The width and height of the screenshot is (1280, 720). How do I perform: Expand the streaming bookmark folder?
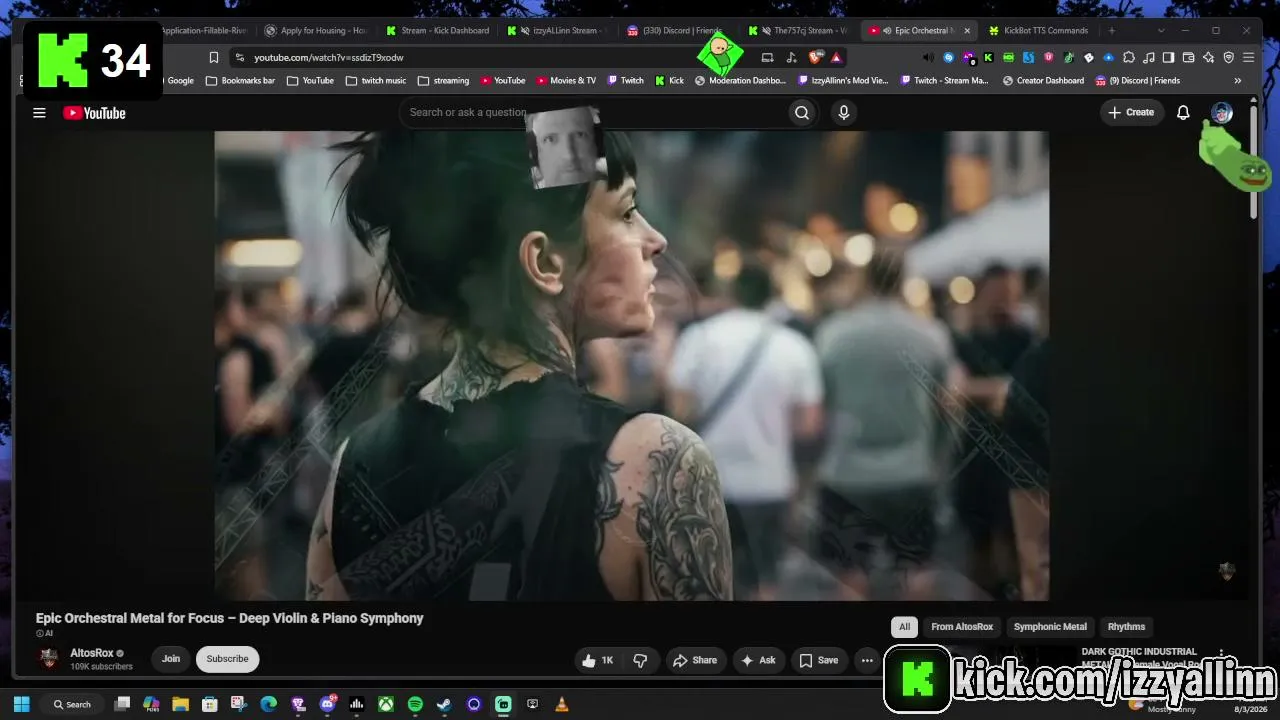click(443, 81)
